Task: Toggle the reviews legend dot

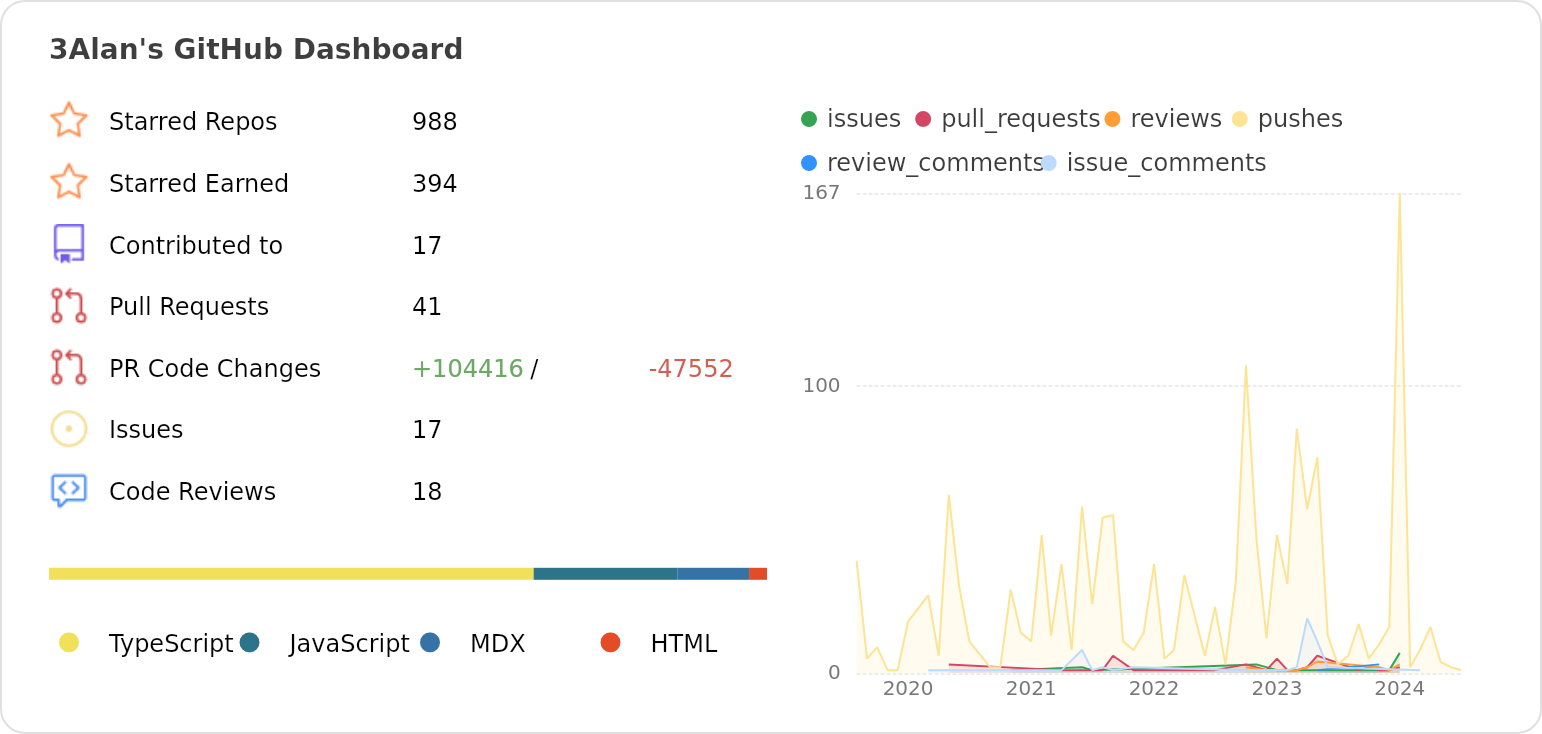Action: (1113, 119)
